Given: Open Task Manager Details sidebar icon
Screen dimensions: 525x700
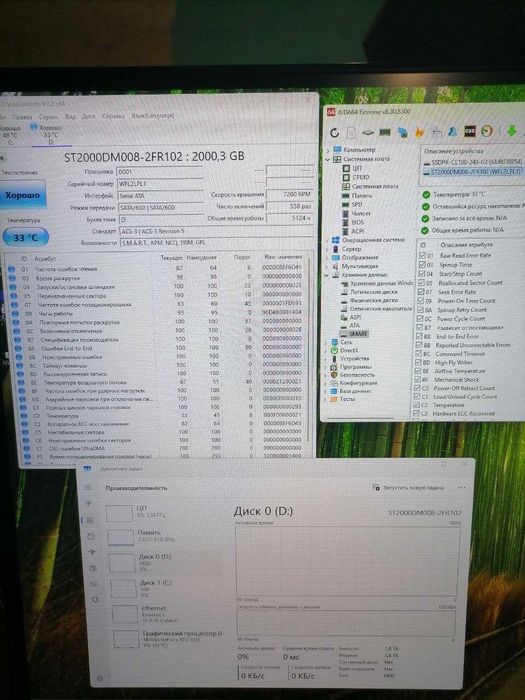Looking at the screenshot, I should click(x=94, y=583).
